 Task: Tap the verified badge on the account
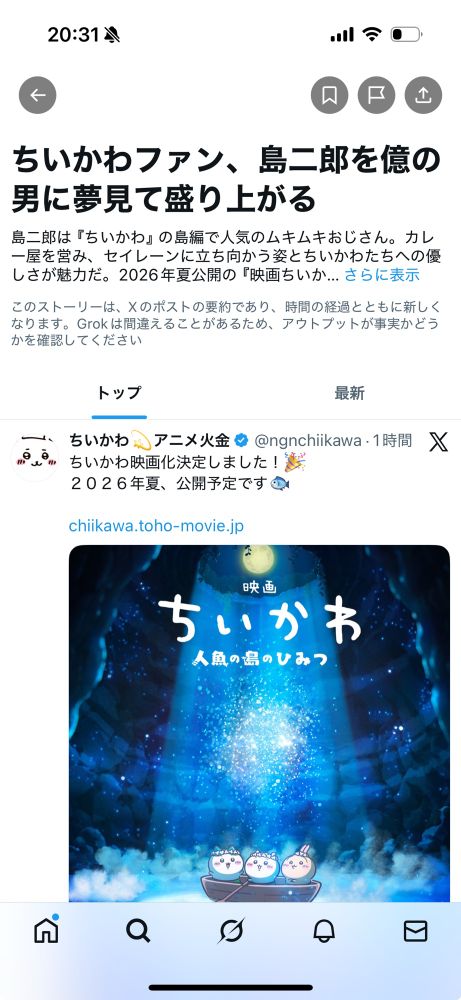pos(241,440)
